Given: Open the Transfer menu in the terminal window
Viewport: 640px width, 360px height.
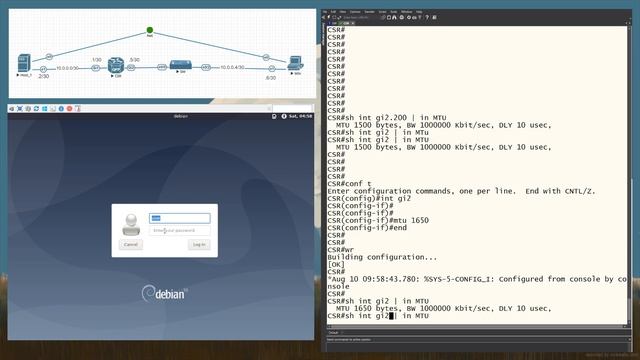Looking at the screenshot, I should [369, 12].
